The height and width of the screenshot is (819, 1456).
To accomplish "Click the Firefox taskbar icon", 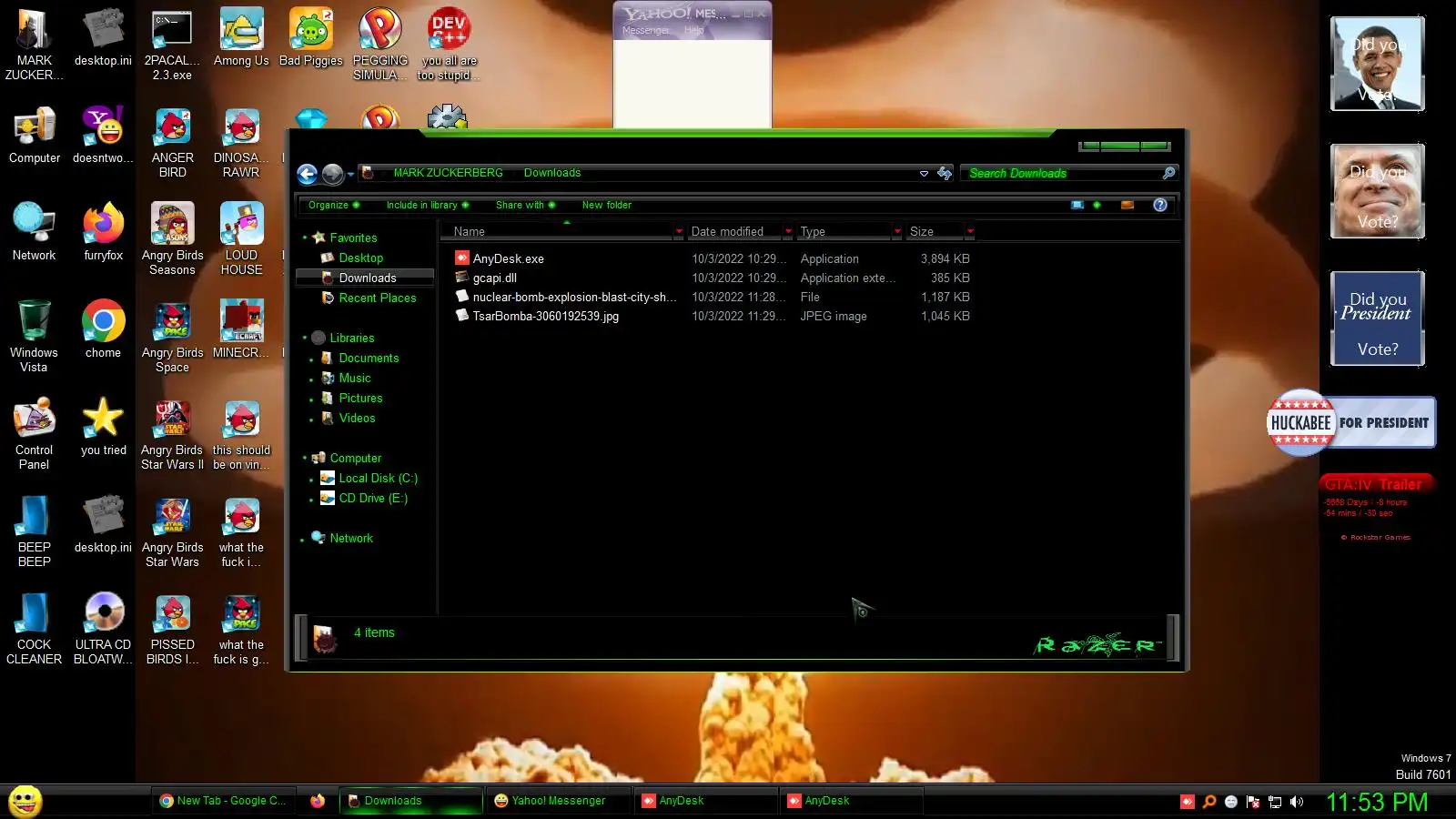I will [x=317, y=801].
